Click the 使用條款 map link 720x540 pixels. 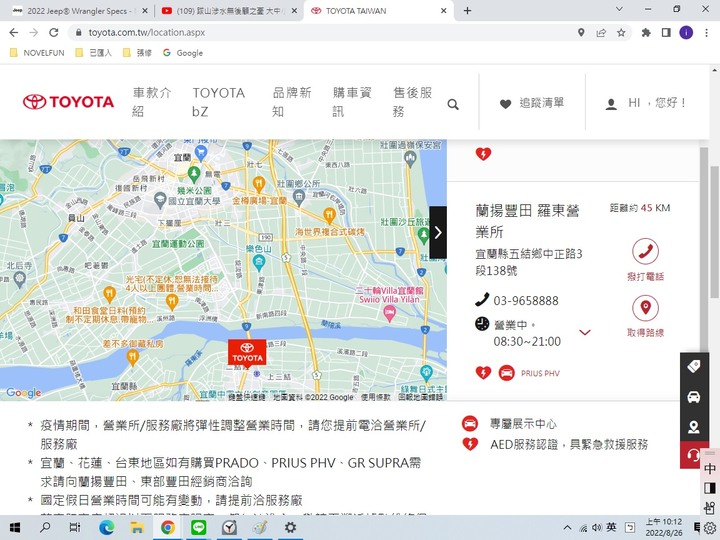(x=375, y=397)
